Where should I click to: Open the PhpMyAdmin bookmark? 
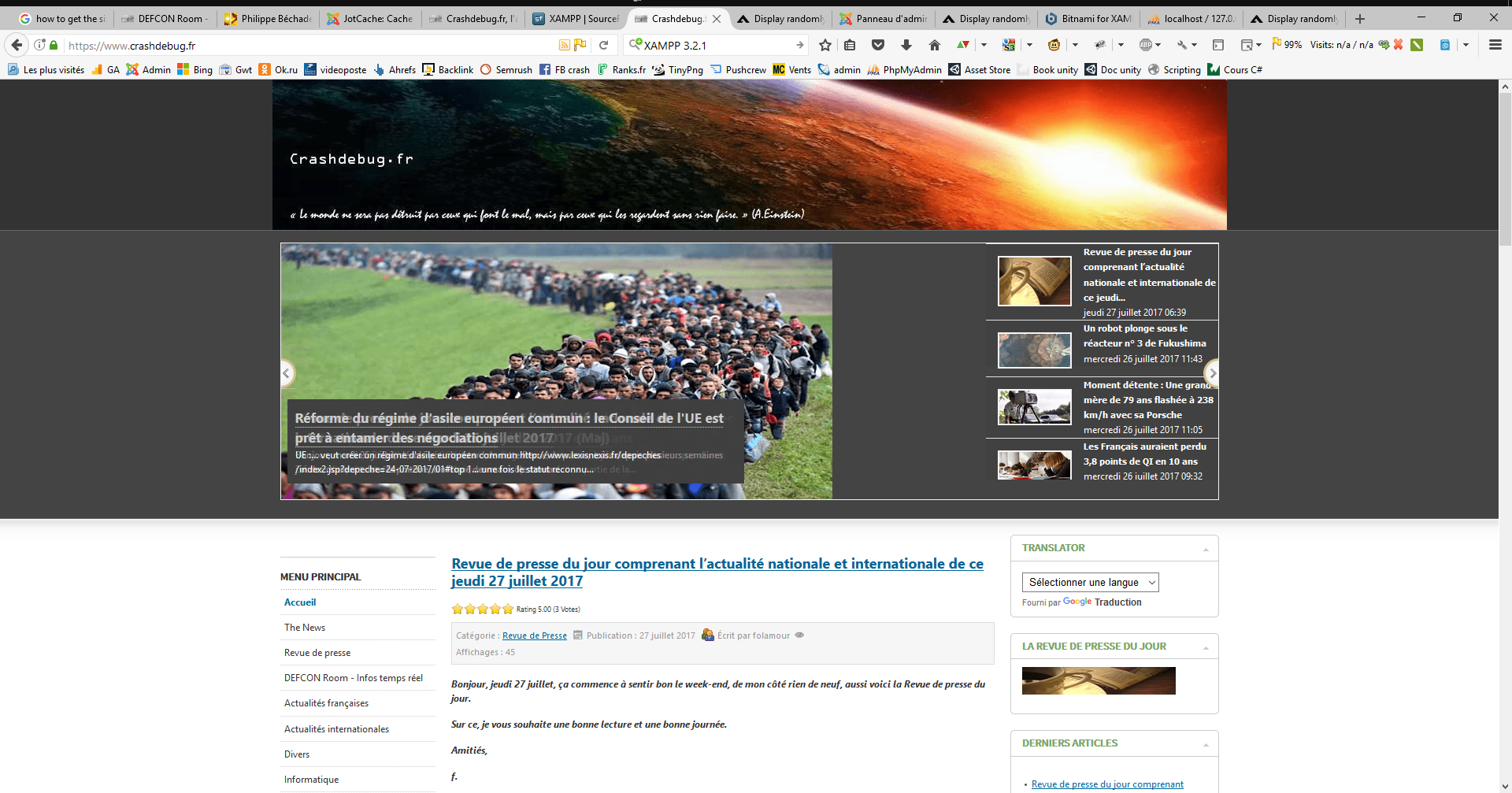[911, 70]
